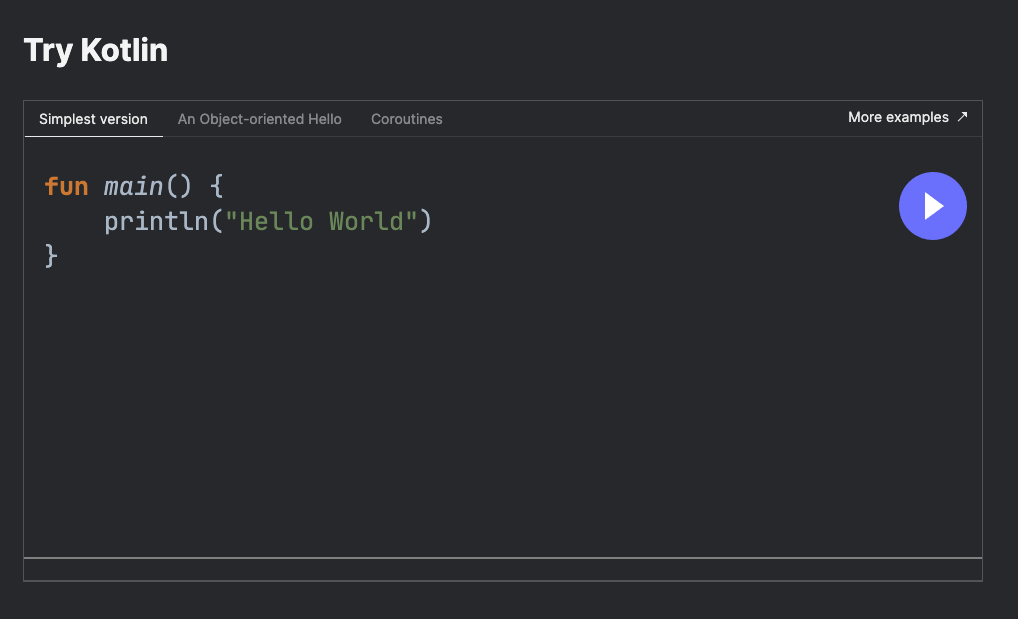1018x619 pixels.
Task: Click the println call in the code
Action: pyautogui.click(x=156, y=221)
